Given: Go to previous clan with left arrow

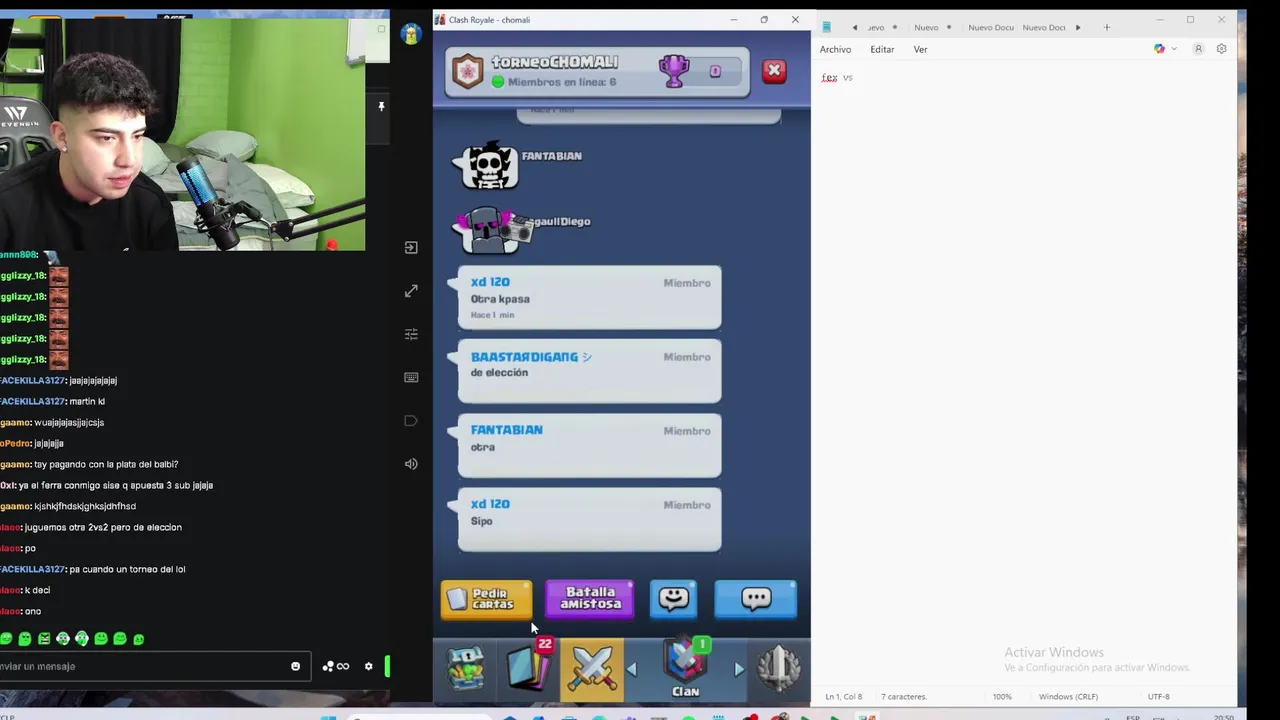Looking at the screenshot, I should [x=631, y=669].
